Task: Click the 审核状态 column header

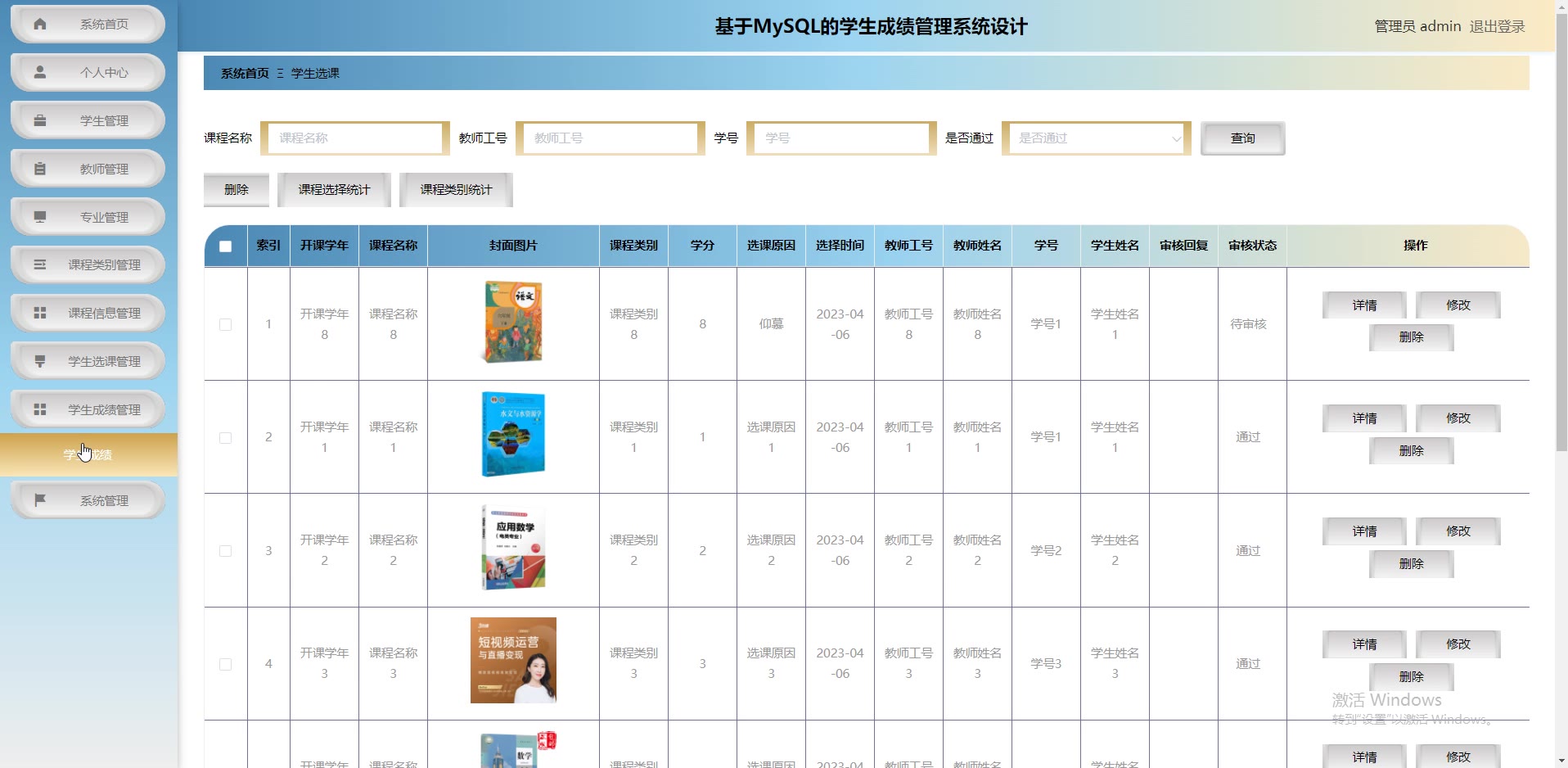Action: click(1252, 246)
